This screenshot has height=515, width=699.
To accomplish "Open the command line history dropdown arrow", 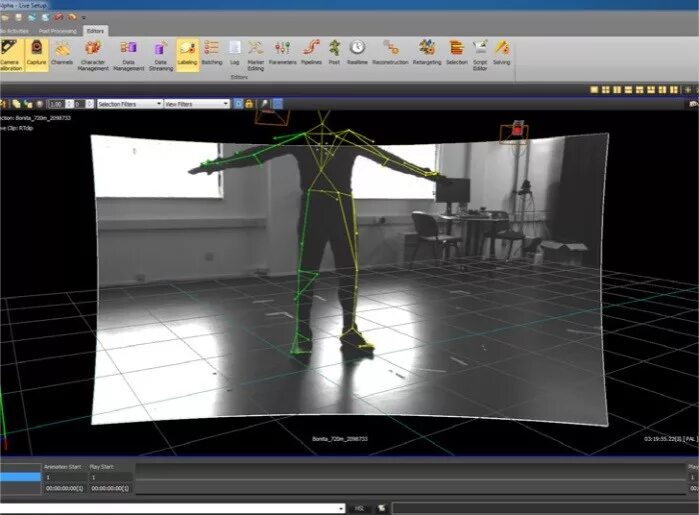I will pos(341,508).
